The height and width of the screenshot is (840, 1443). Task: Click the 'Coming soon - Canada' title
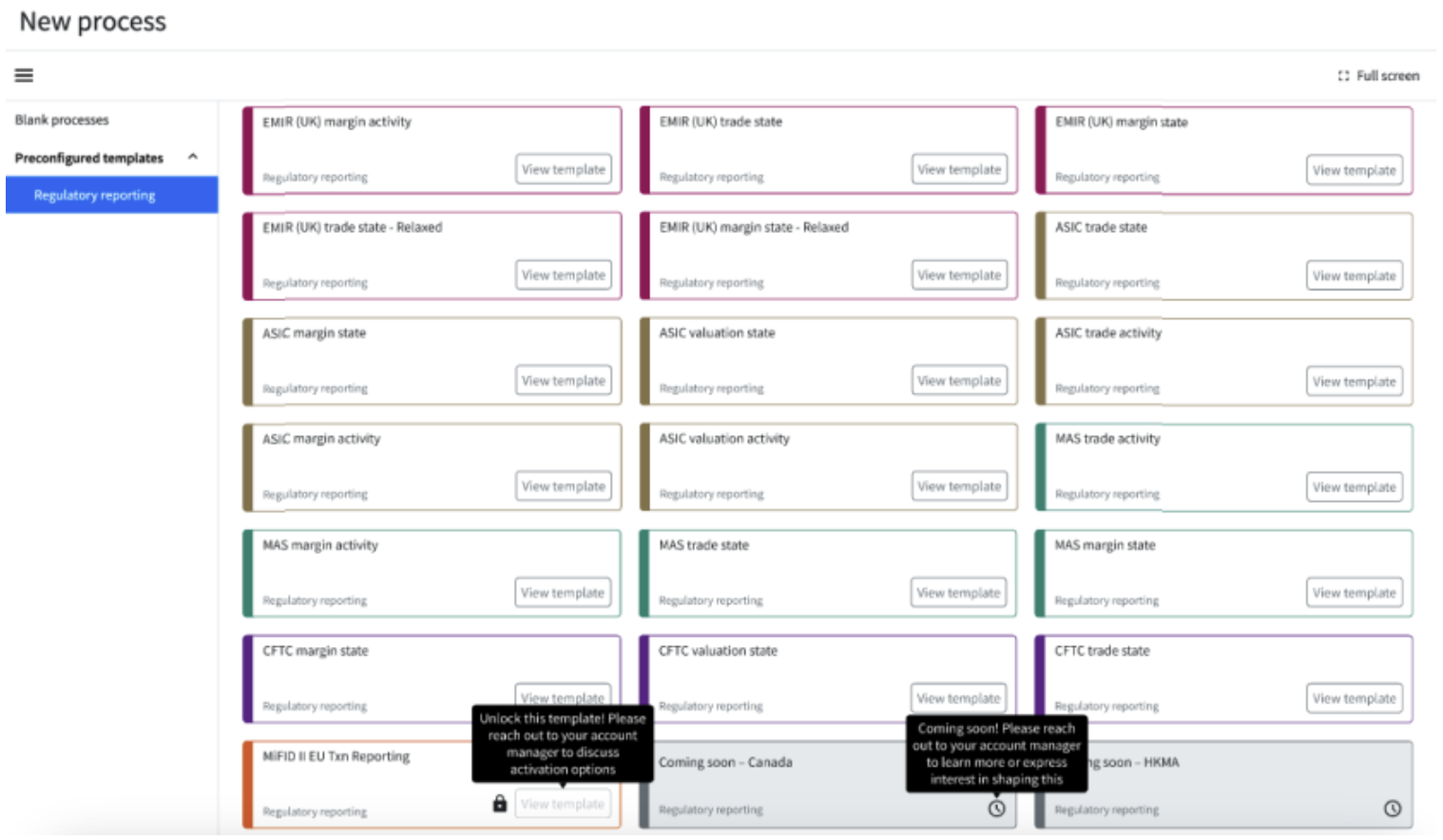(x=725, y=762)
